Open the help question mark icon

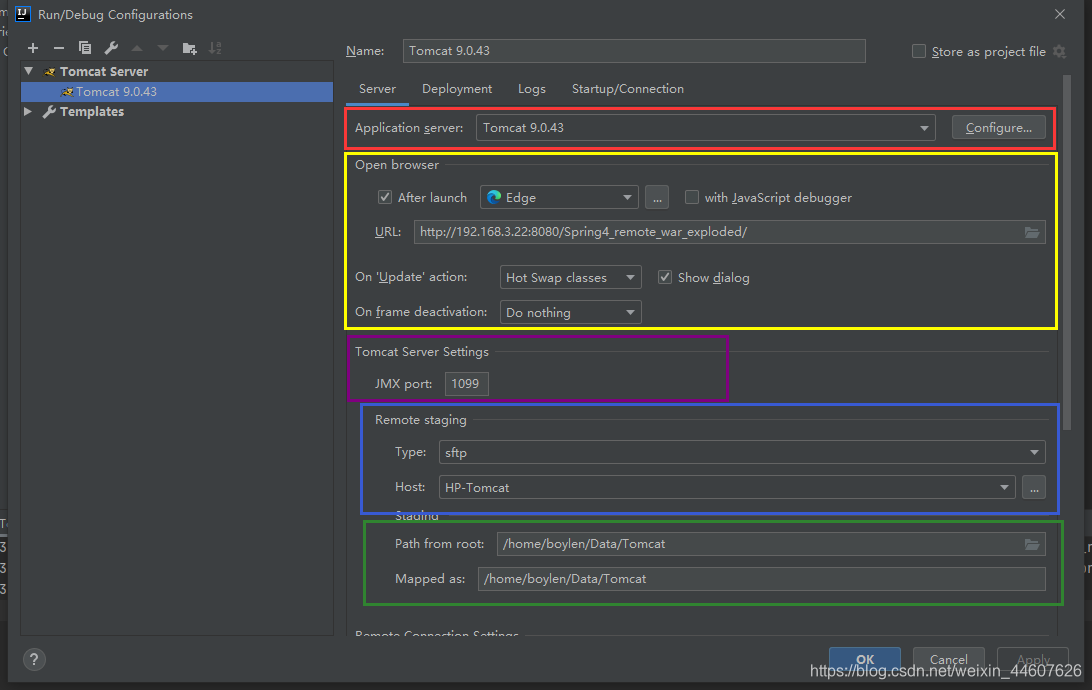[x=34, y=659]
